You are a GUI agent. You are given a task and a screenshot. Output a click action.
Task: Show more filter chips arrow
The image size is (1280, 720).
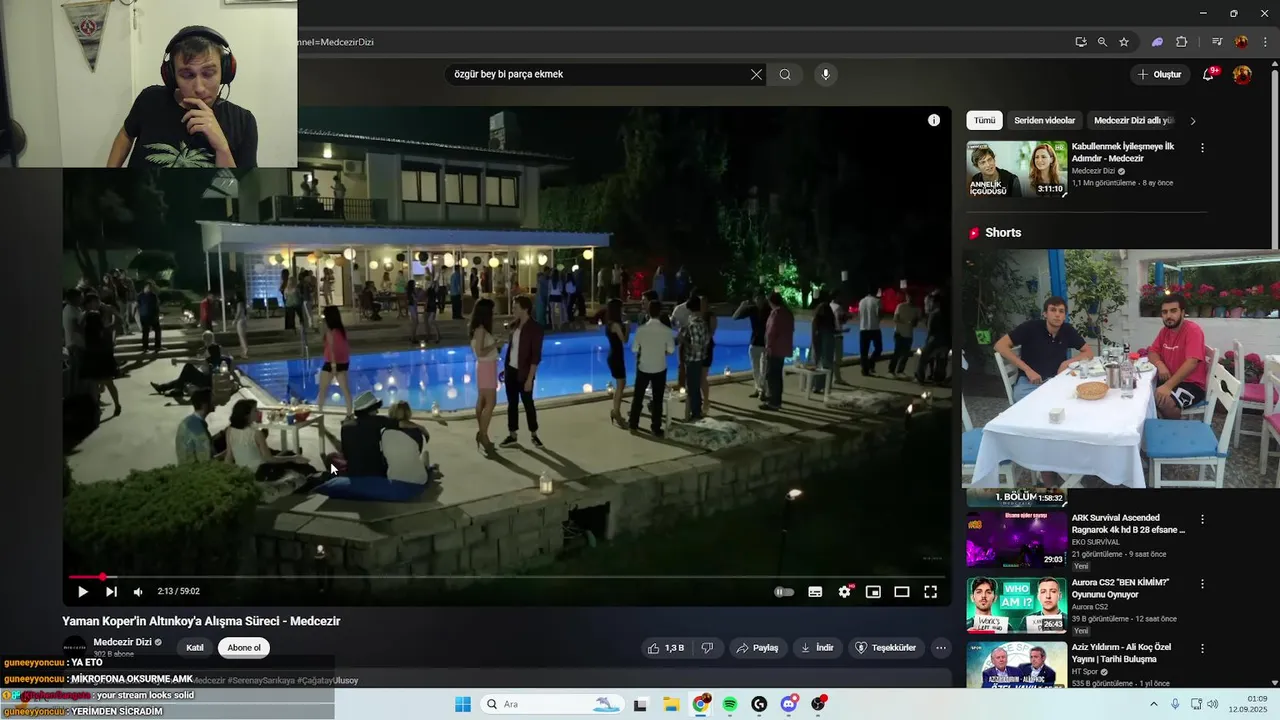click(x=1192, y=121)
